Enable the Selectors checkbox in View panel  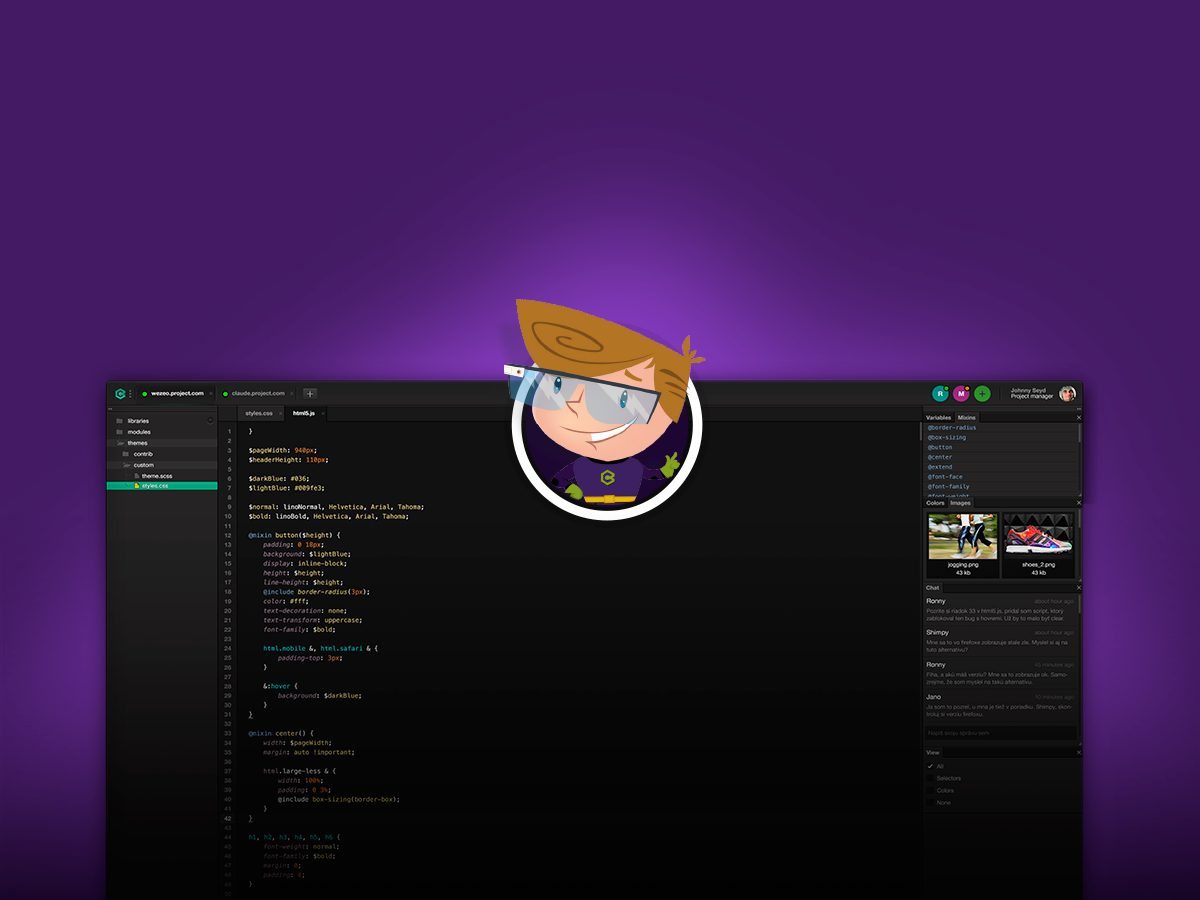point(930,778)
